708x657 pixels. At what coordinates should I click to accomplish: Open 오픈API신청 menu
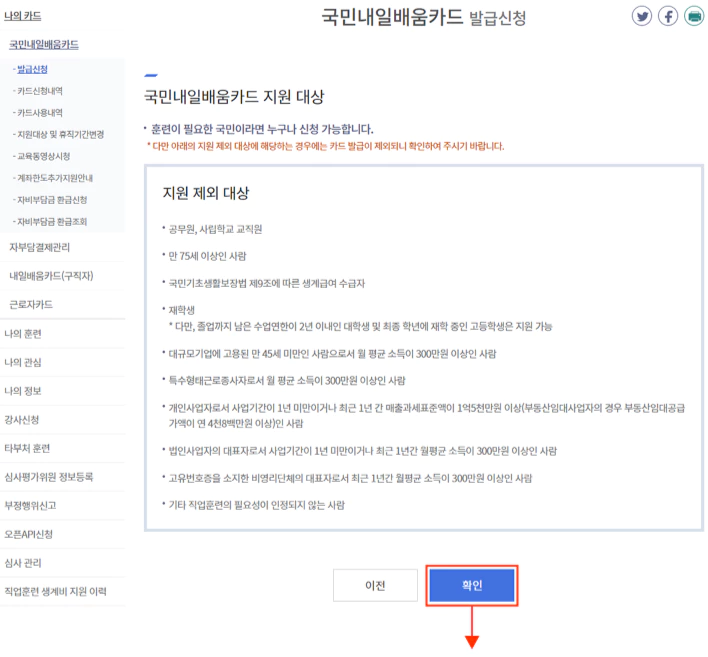pos(28,534)
